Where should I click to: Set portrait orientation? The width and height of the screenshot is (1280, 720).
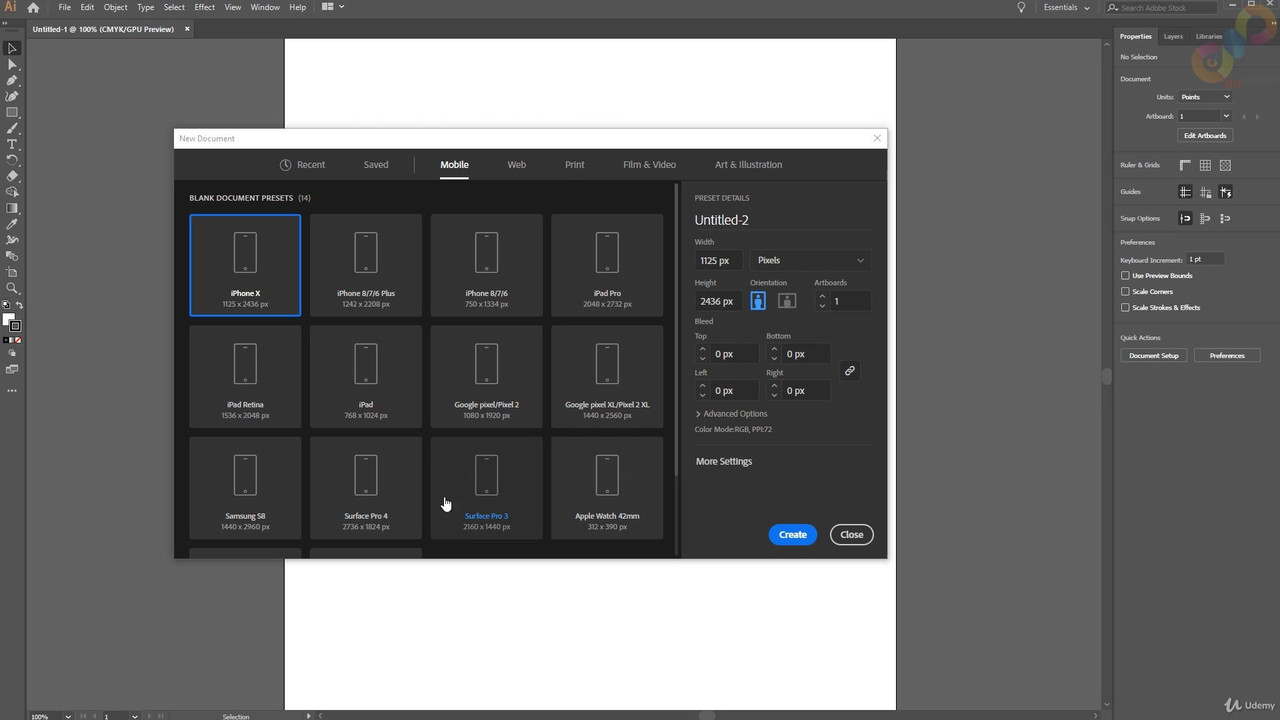[758, 301]
